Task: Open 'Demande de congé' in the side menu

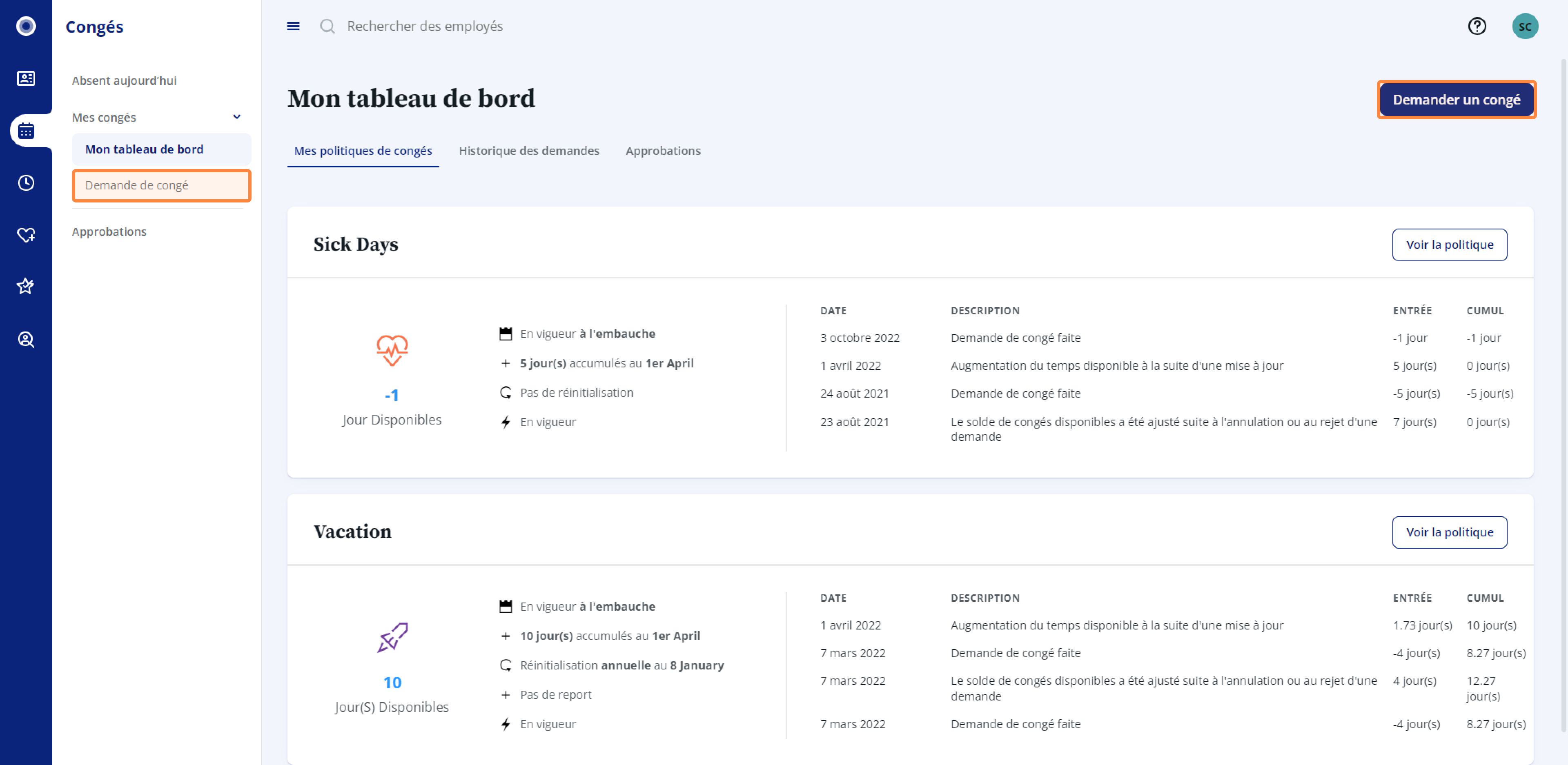Action: point(161,185)
